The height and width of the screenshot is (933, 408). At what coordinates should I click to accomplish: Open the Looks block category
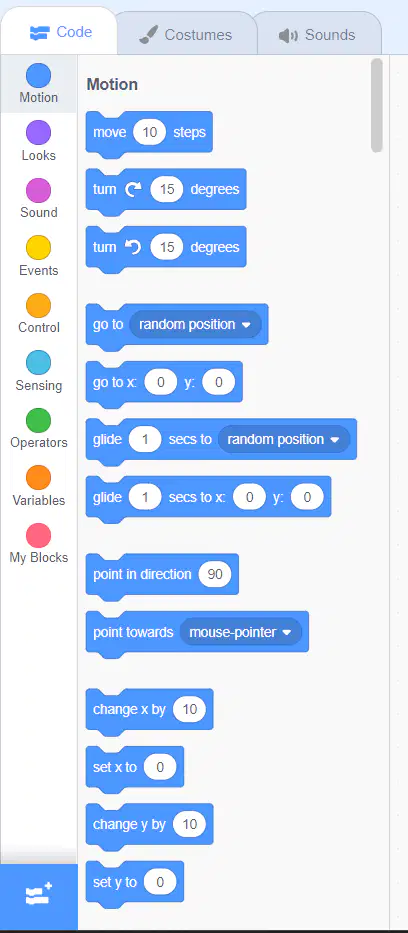point(39,141)
